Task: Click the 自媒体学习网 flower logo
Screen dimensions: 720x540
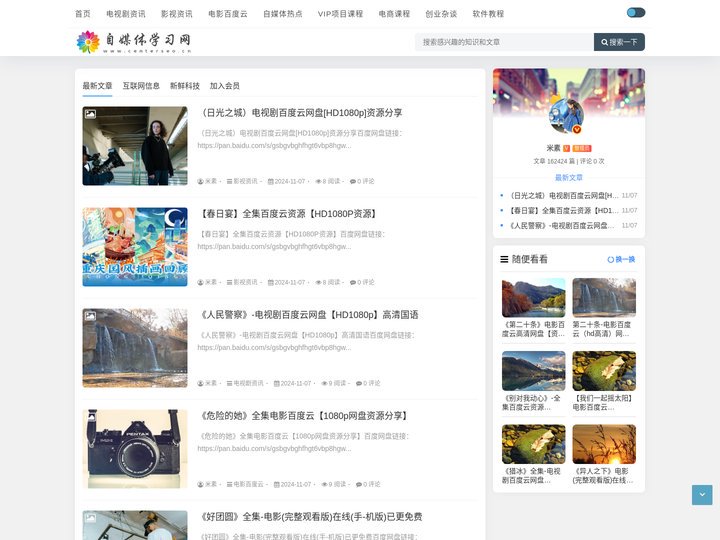Action: pyautogui.click(x=133, y=42)
